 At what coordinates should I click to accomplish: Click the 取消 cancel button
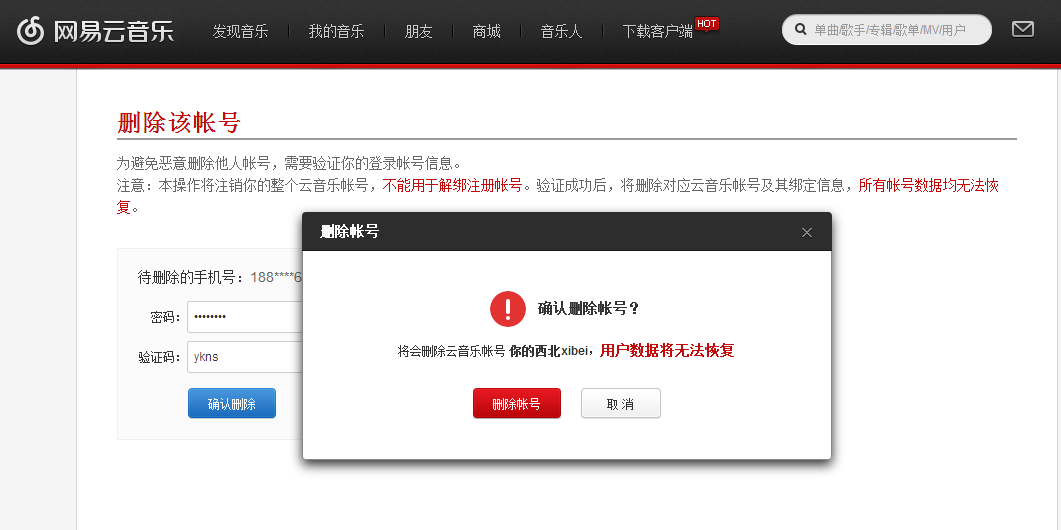click(620, 403)
